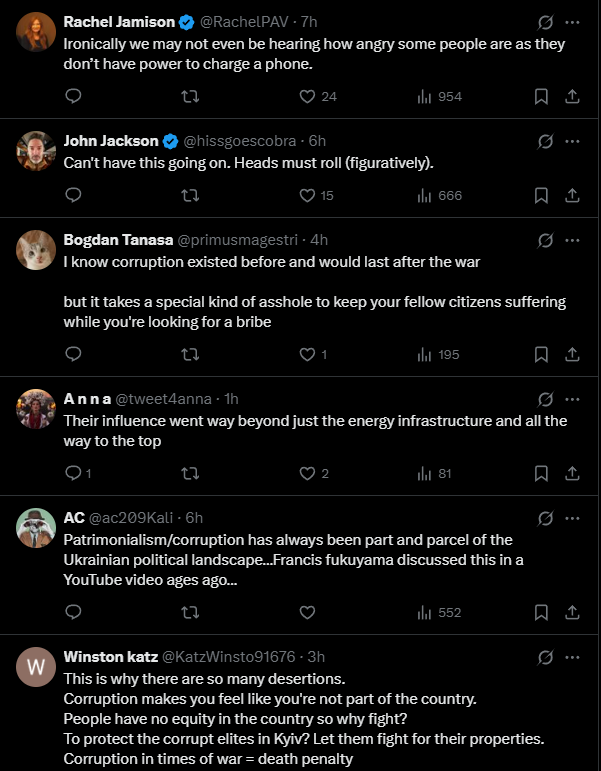The image size is (601, 771).
Task: Like AC's tweet about patrimonialism
Action: (308, 612)
